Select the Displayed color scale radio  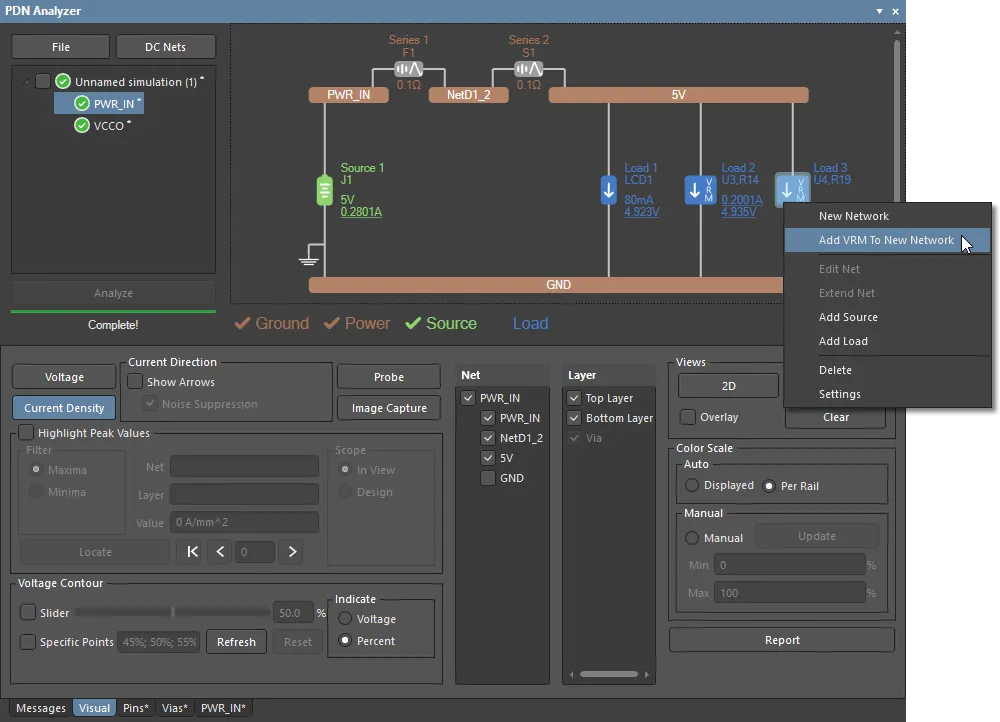click(x=692, y=485)
